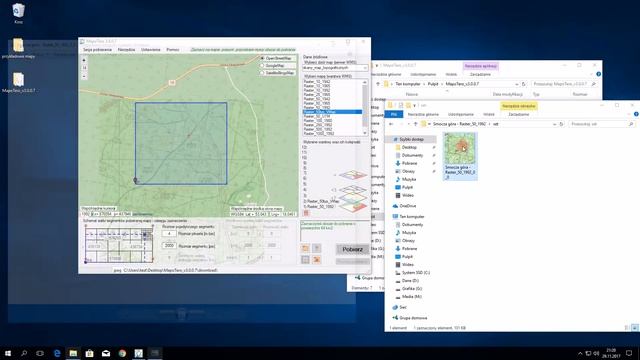Click the segment grid schematic preview
Screen dimensions: 640x360
[x=119, y=244]
